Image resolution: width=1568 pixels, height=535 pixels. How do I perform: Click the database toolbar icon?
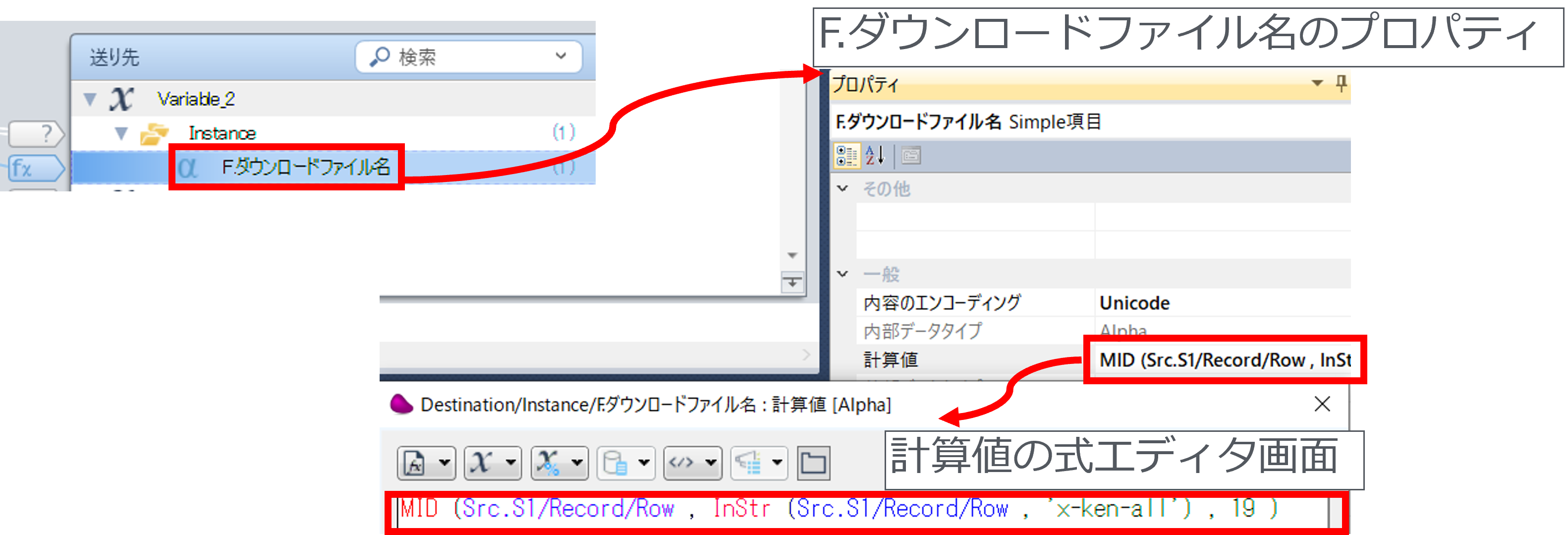click(x=615, y=463)
